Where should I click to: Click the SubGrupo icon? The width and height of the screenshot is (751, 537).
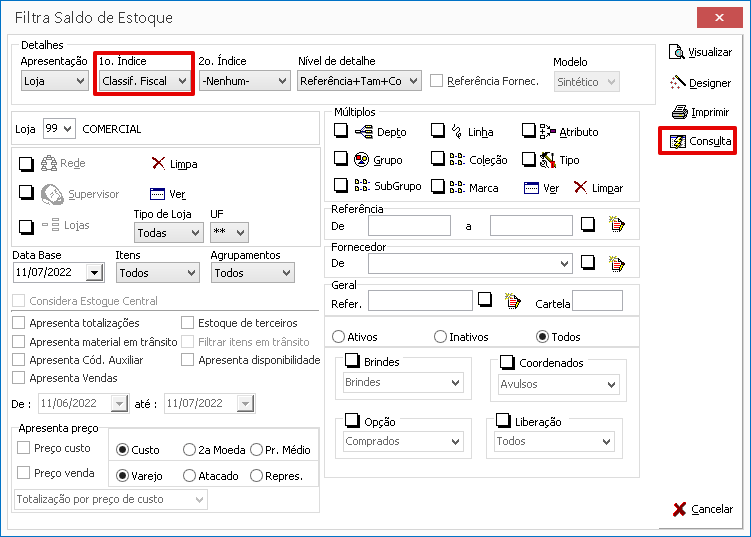[362, 185]
